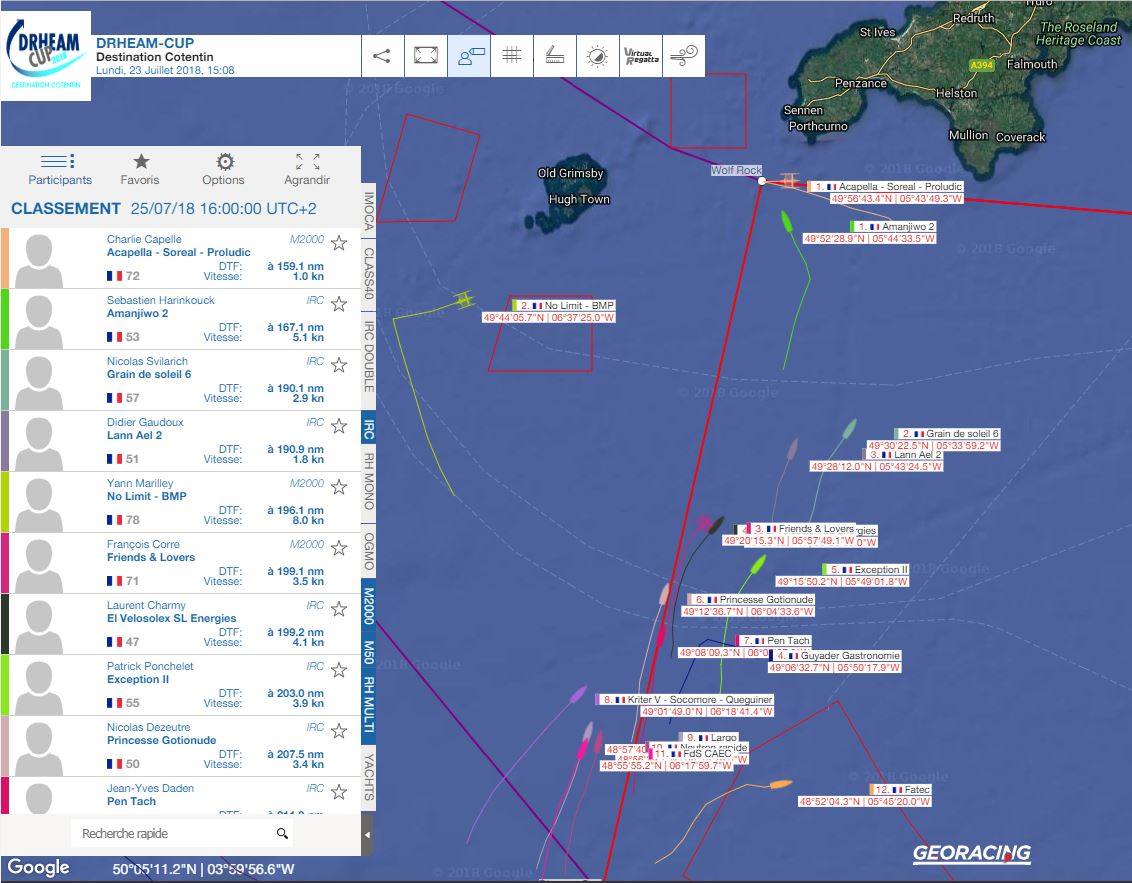Select the CLASS40 class tab
Image resolution: width=1132 pixels, height=883 pixels.
point(369,273)
